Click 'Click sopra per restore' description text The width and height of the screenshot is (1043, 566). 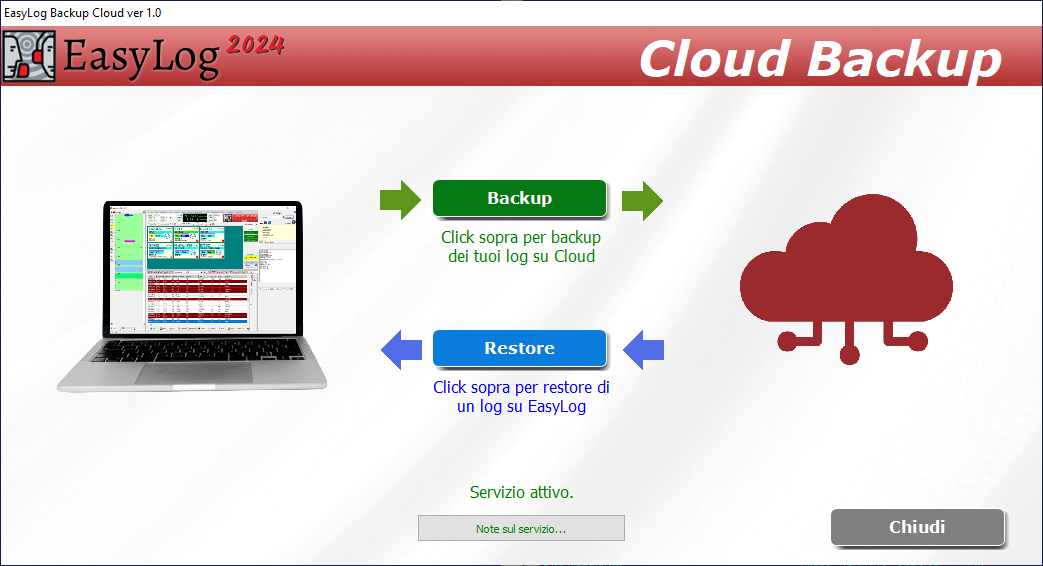tap(521, 396)
